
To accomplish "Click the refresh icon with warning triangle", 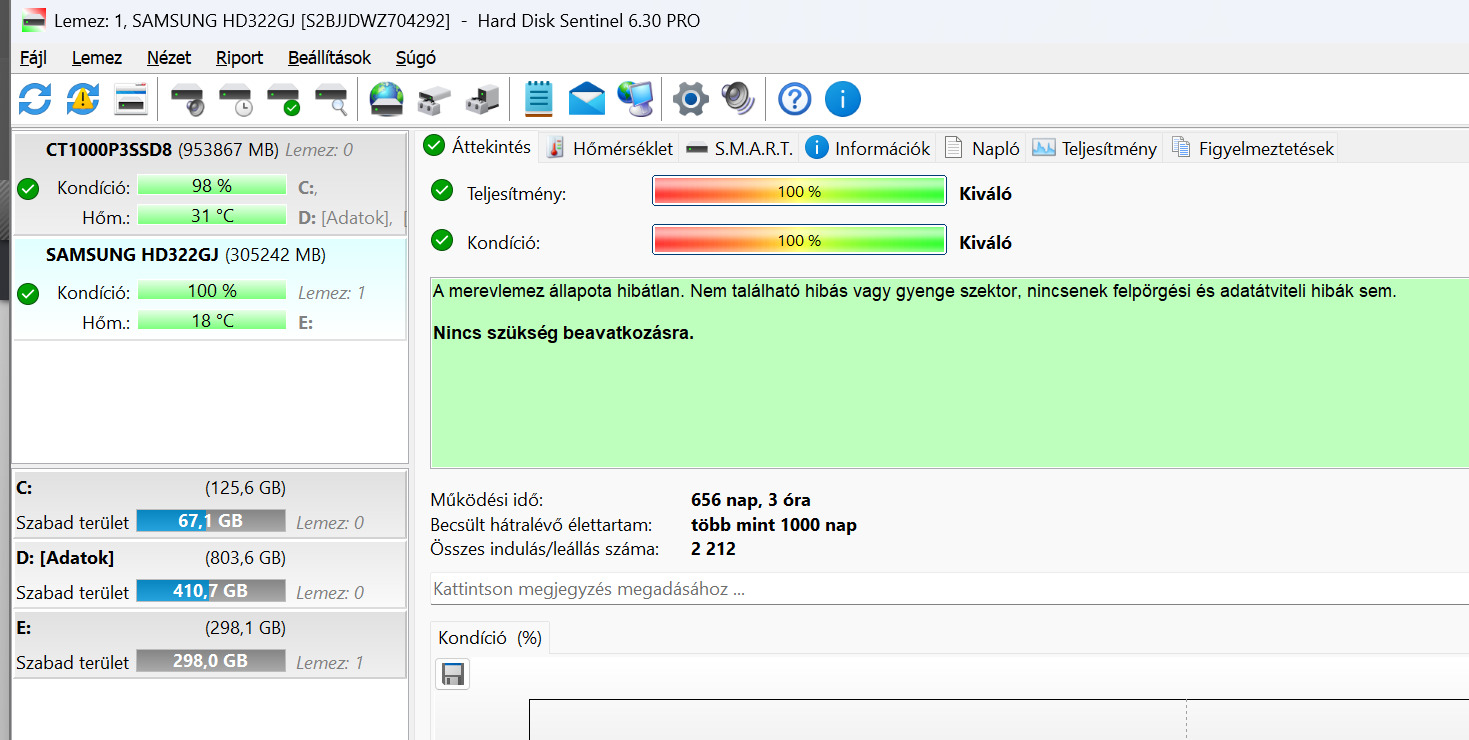I will click(x=83, y=99).
